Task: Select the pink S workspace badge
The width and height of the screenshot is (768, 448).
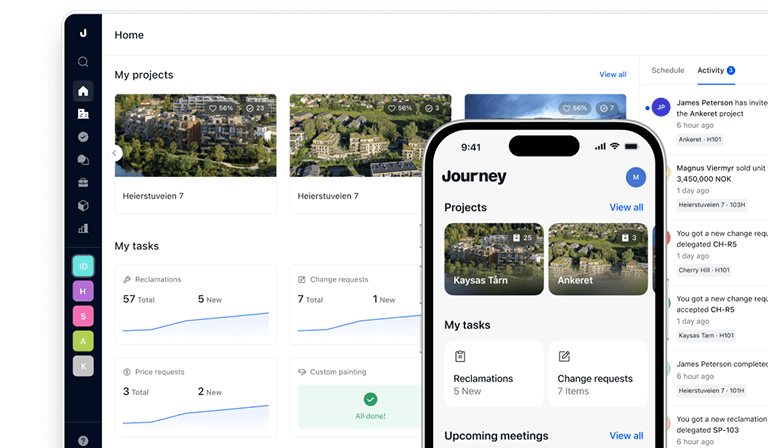Action: point(83,316)
